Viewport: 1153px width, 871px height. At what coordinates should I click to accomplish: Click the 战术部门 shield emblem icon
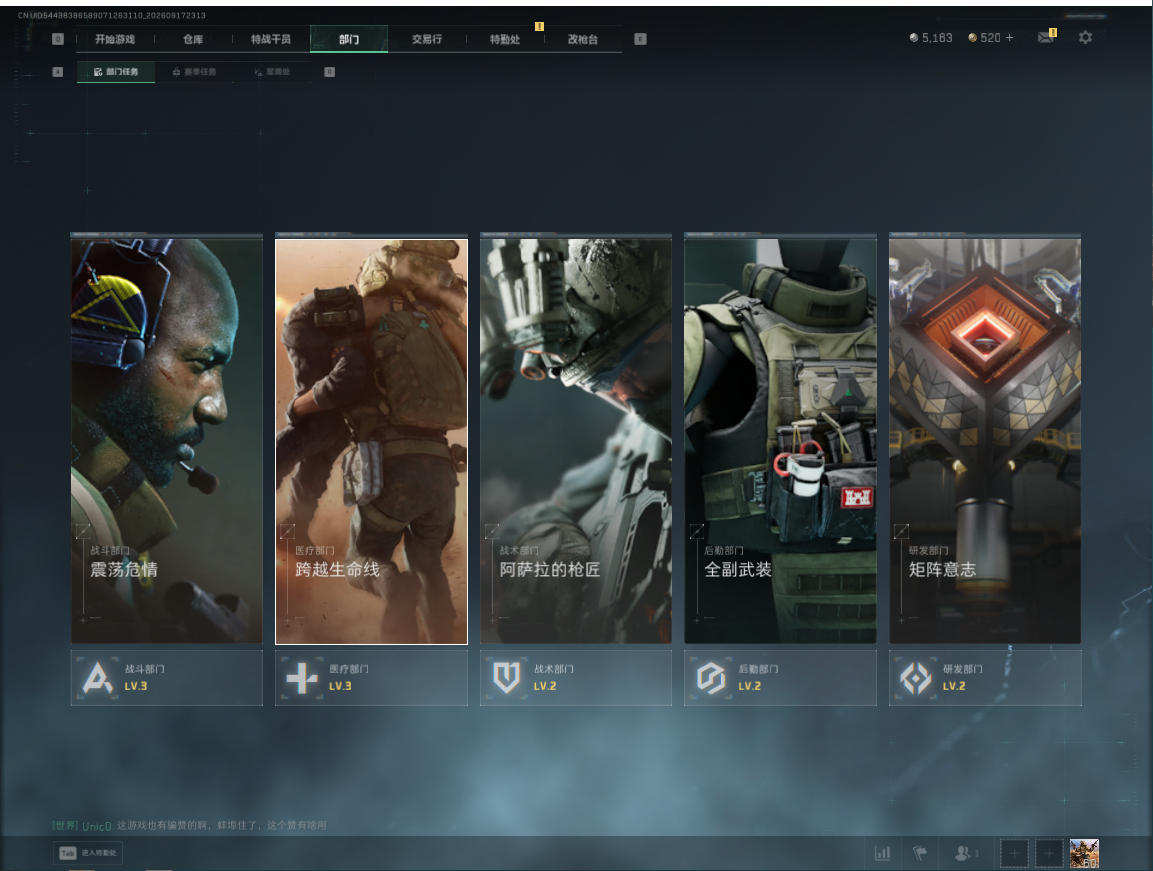[507, 678]
